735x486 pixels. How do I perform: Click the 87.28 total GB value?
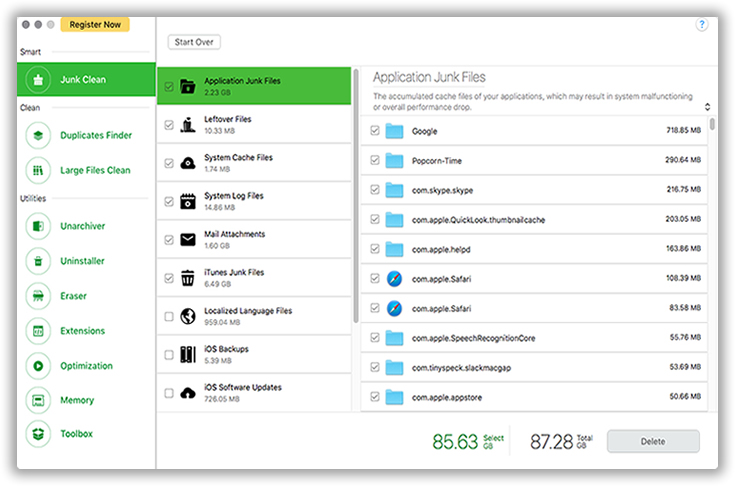pos(552,441)
